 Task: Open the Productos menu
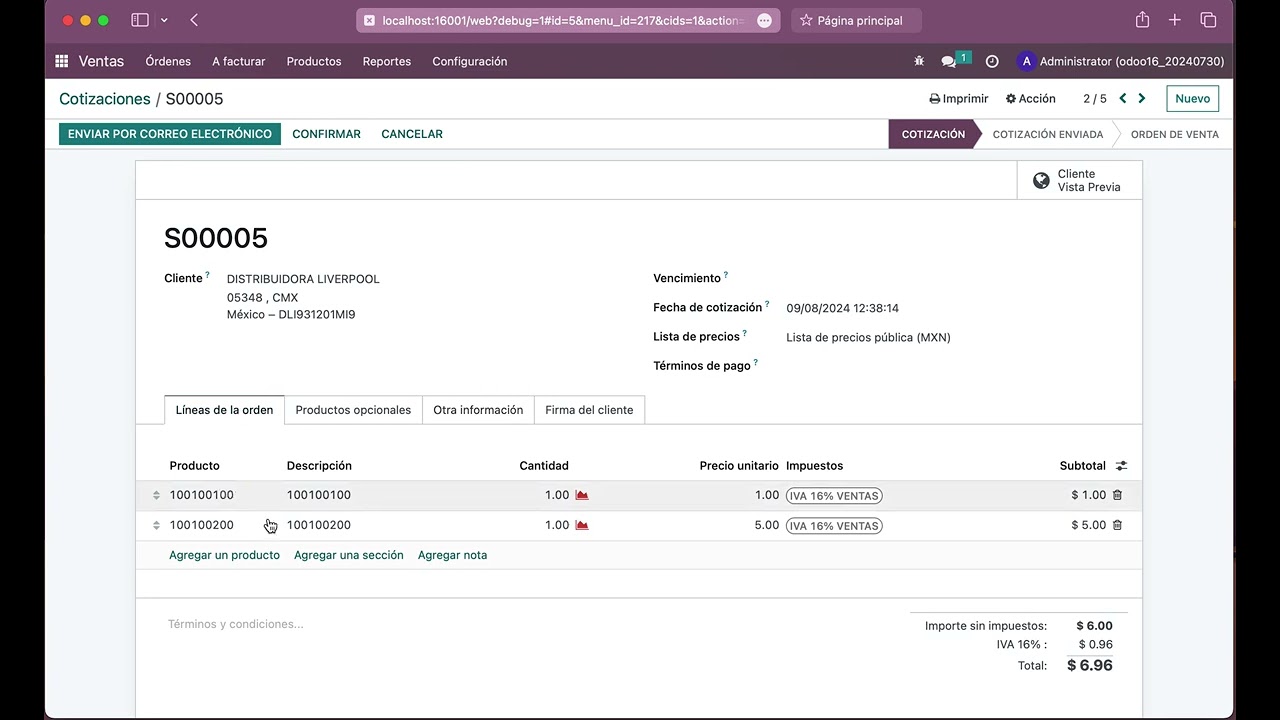[314, 61]
